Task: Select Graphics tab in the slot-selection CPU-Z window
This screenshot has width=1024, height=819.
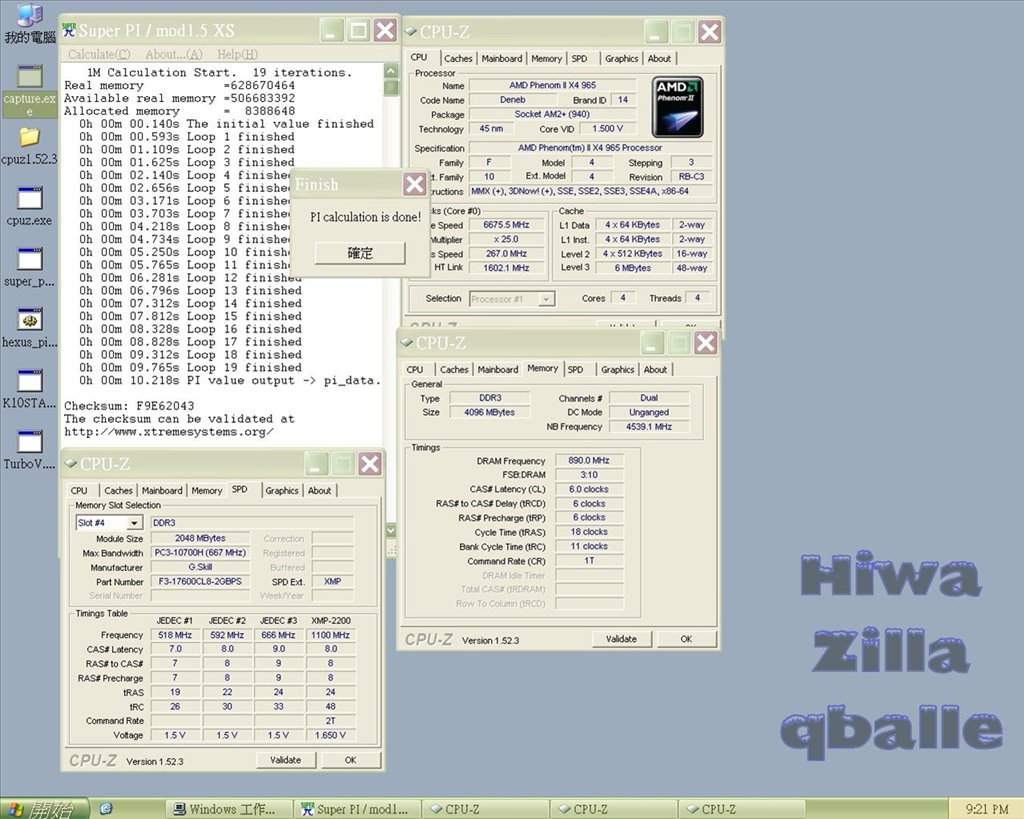Action: [x=281, y=490]
